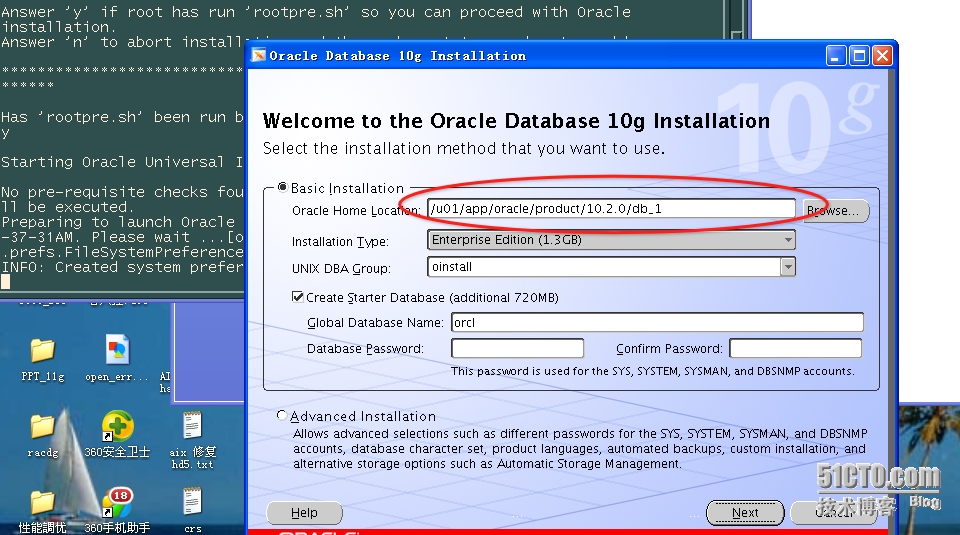The height and width of the screenshot is (535, 960).
Task: Minimize the Oracle installer window
Action: (x=836, y=56)
